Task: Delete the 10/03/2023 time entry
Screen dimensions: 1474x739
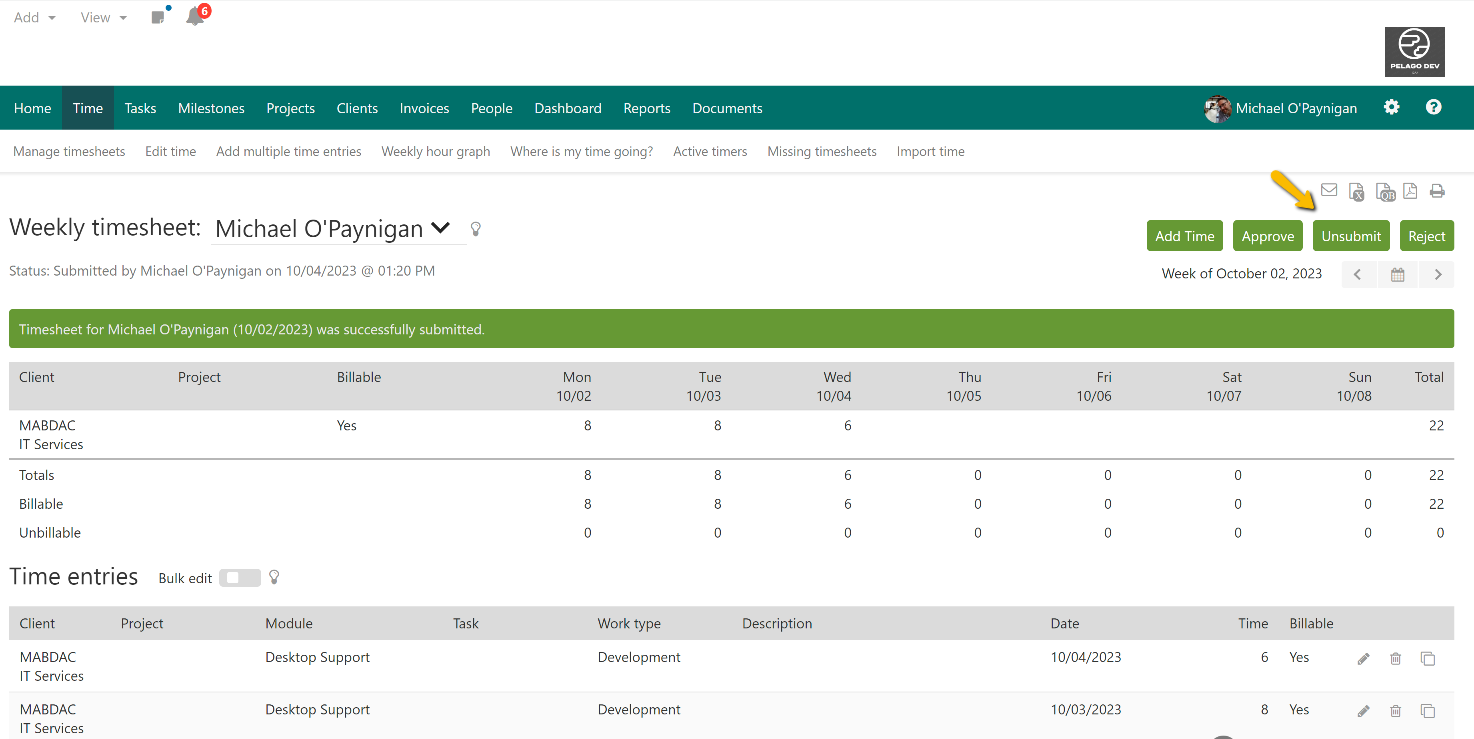Action: tap(1395, 711)
